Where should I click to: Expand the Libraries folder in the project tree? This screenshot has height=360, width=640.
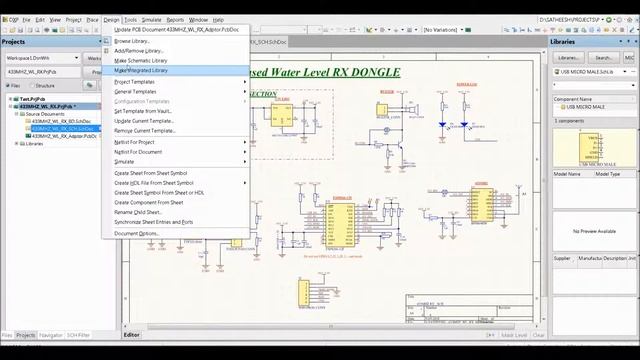click(x=17, y=144)
